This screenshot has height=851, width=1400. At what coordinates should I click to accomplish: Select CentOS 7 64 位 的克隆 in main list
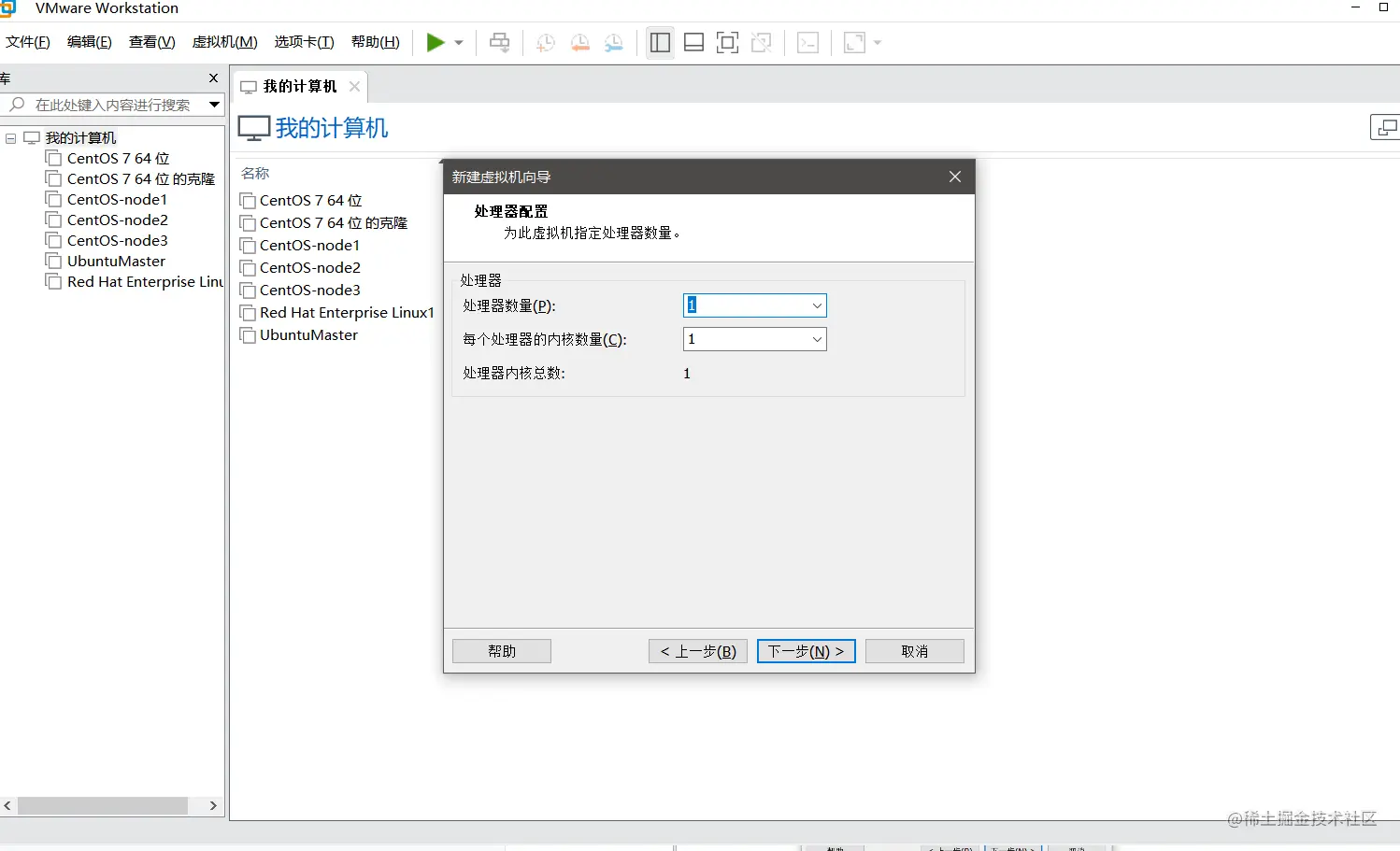click(x=334, y=223)
